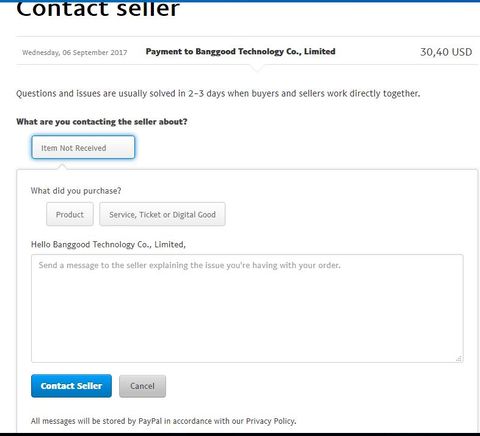
Task: Click inside the seller message text area
Action: pos(247,308)
